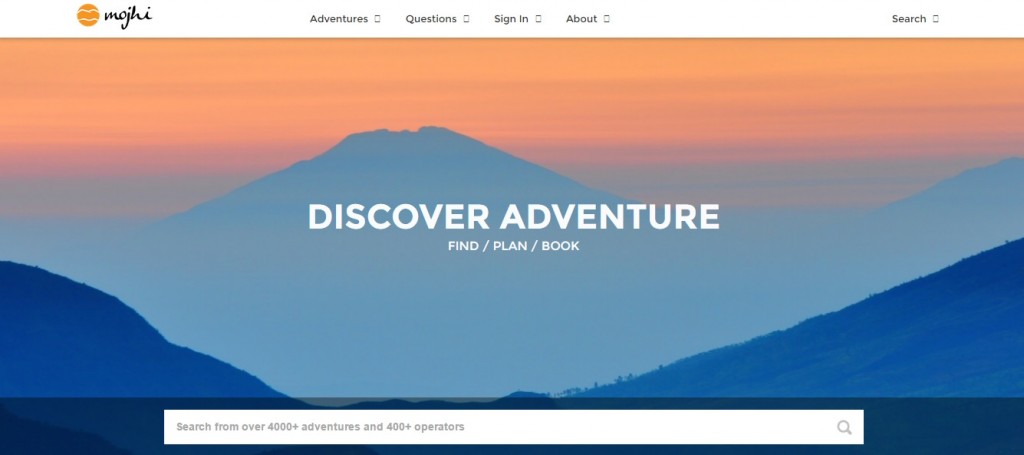Click the small icon next to Search
This screenshot has height=455, width=1024.
(x=936, y=19)
